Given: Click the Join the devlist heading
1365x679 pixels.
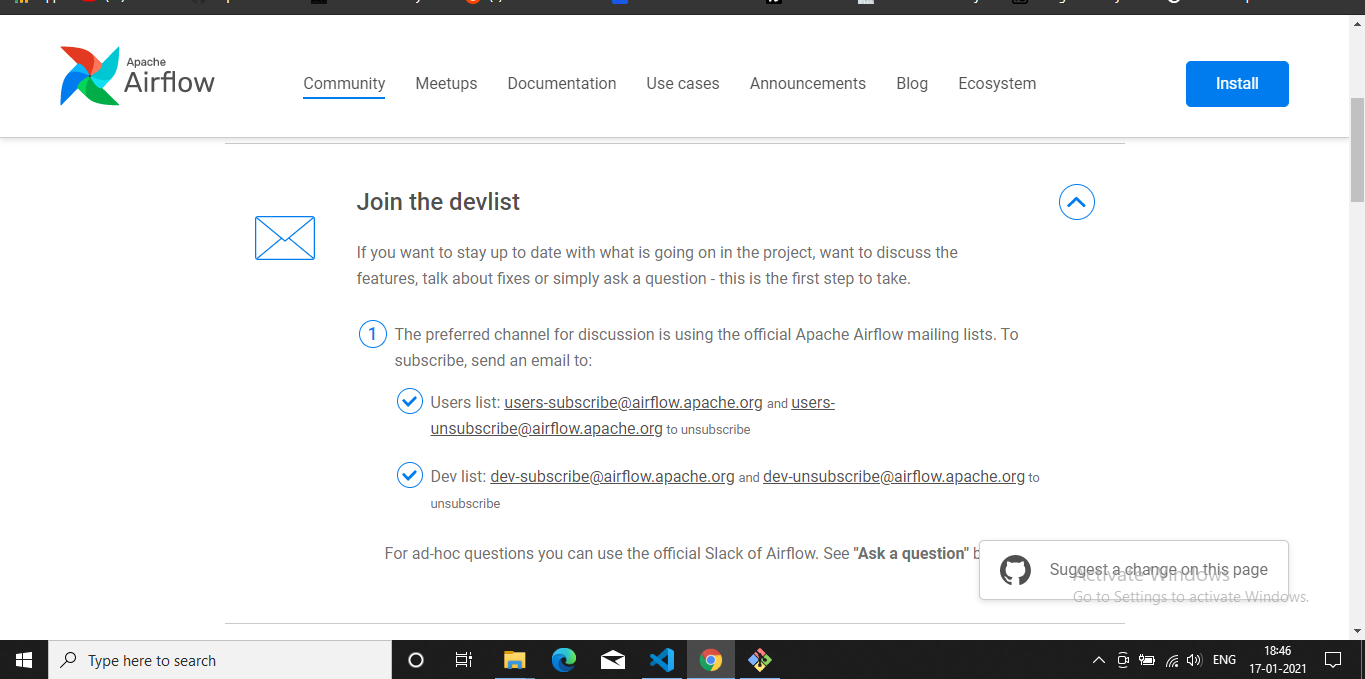Looking at the screenshot, I should [438, 202].
